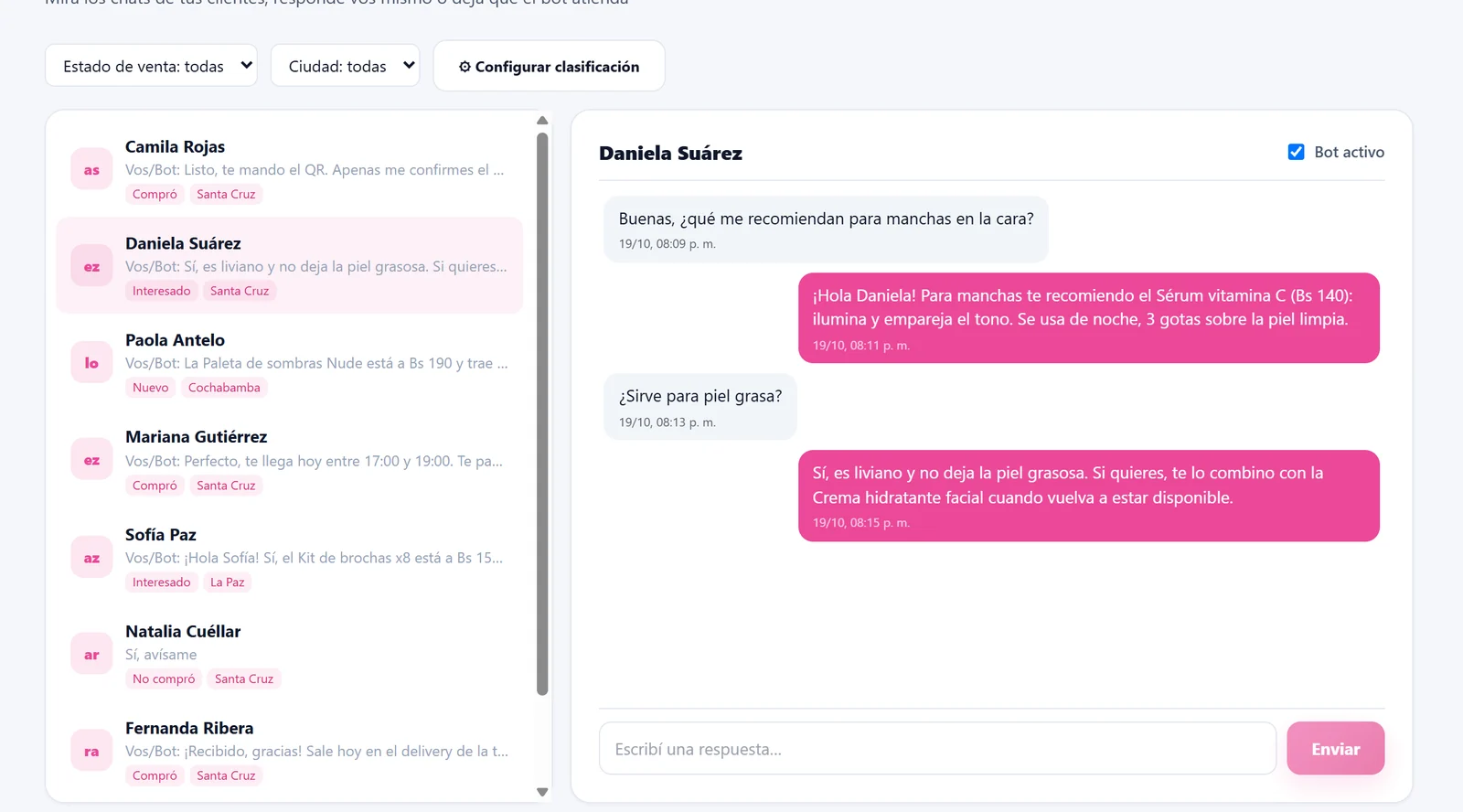
Task: Click Daniela Suárez chat header name
Action: (x=670, y=154)
